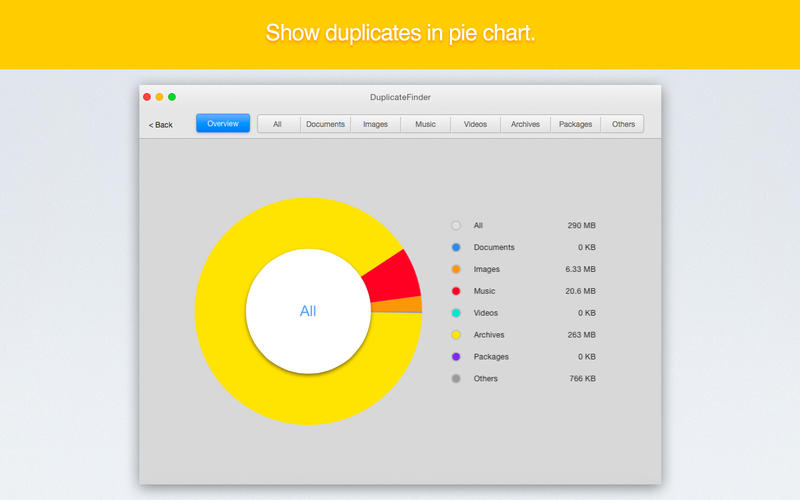This screenshot has height=500, width=800.
Task: Click the Archives legend label
Action: pyautogui.click(x=489, y=335)
